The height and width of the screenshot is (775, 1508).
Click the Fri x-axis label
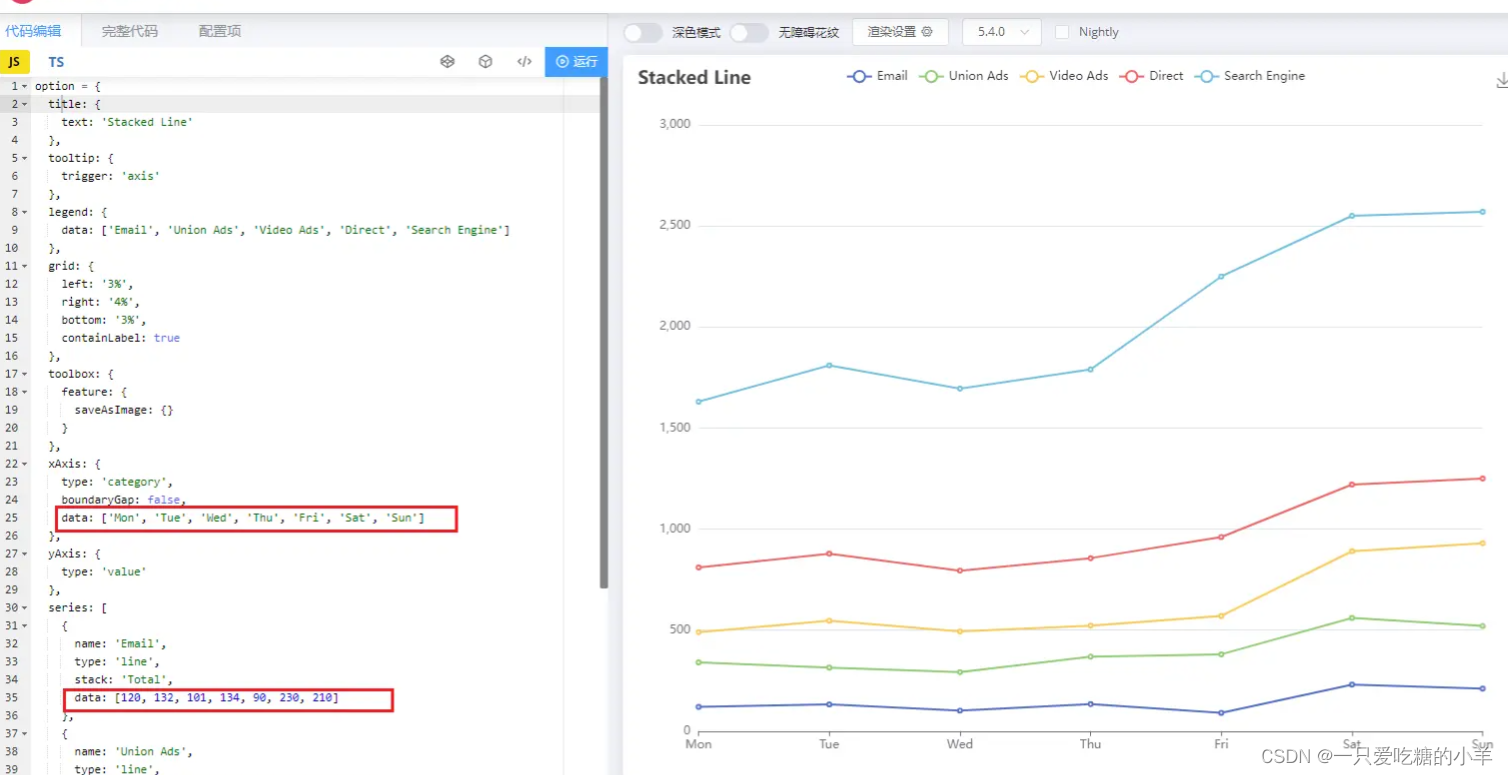pos(1221,744)
